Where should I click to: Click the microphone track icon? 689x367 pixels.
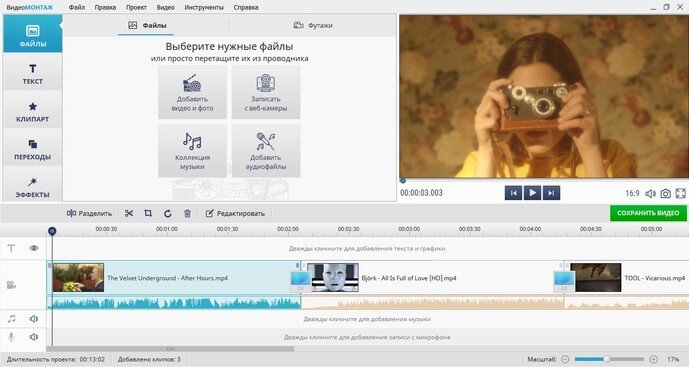pos(11,337)
